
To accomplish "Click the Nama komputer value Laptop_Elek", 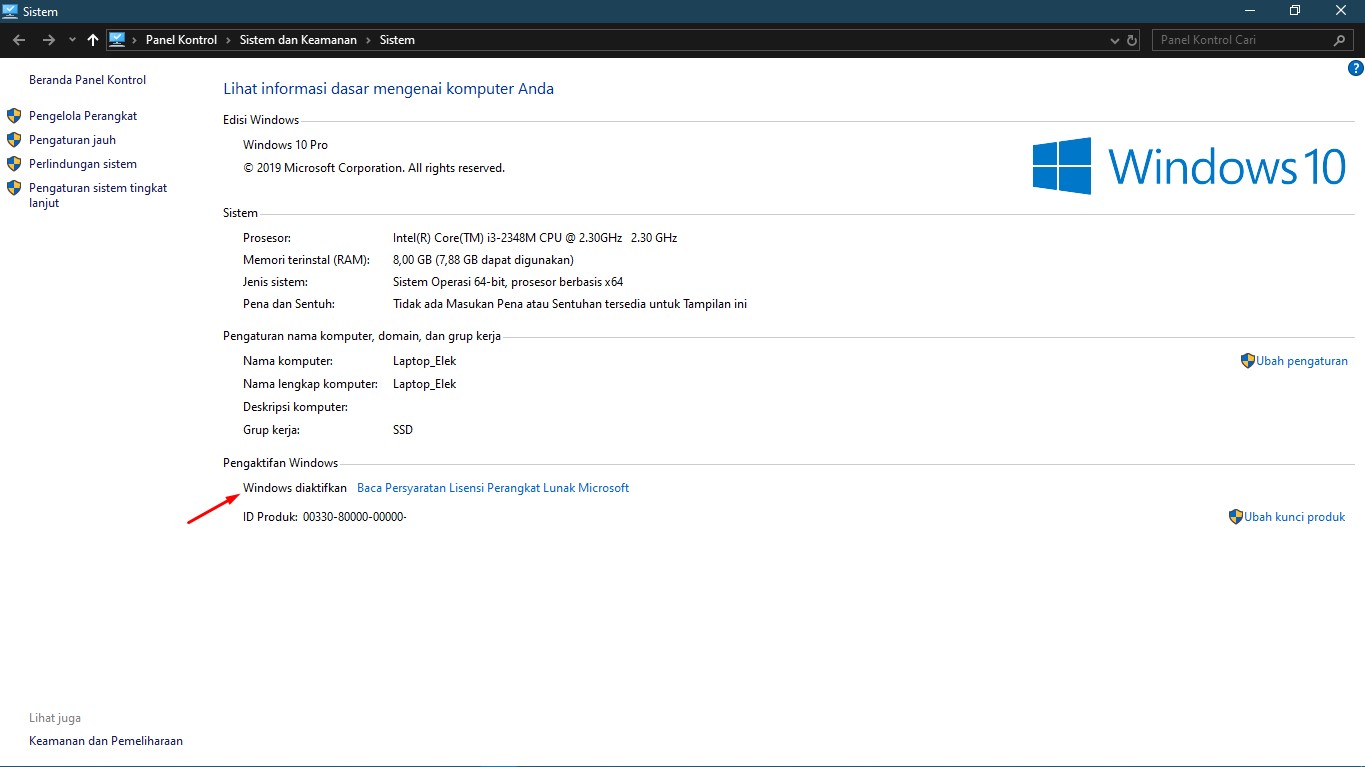I will tap(424, 361).
